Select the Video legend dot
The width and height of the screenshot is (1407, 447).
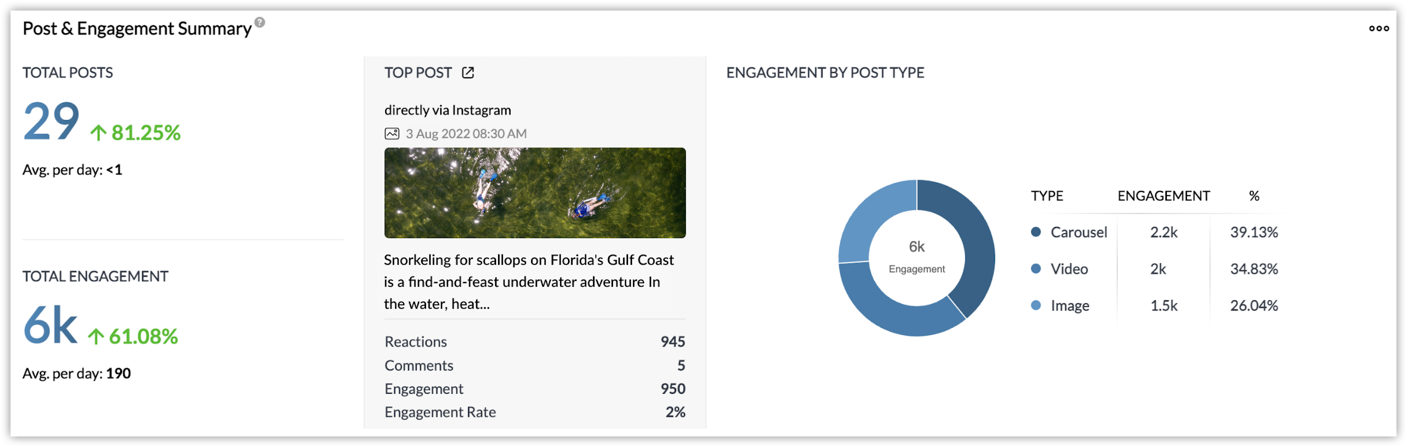pyautogui.click(x=1036, y=269)
